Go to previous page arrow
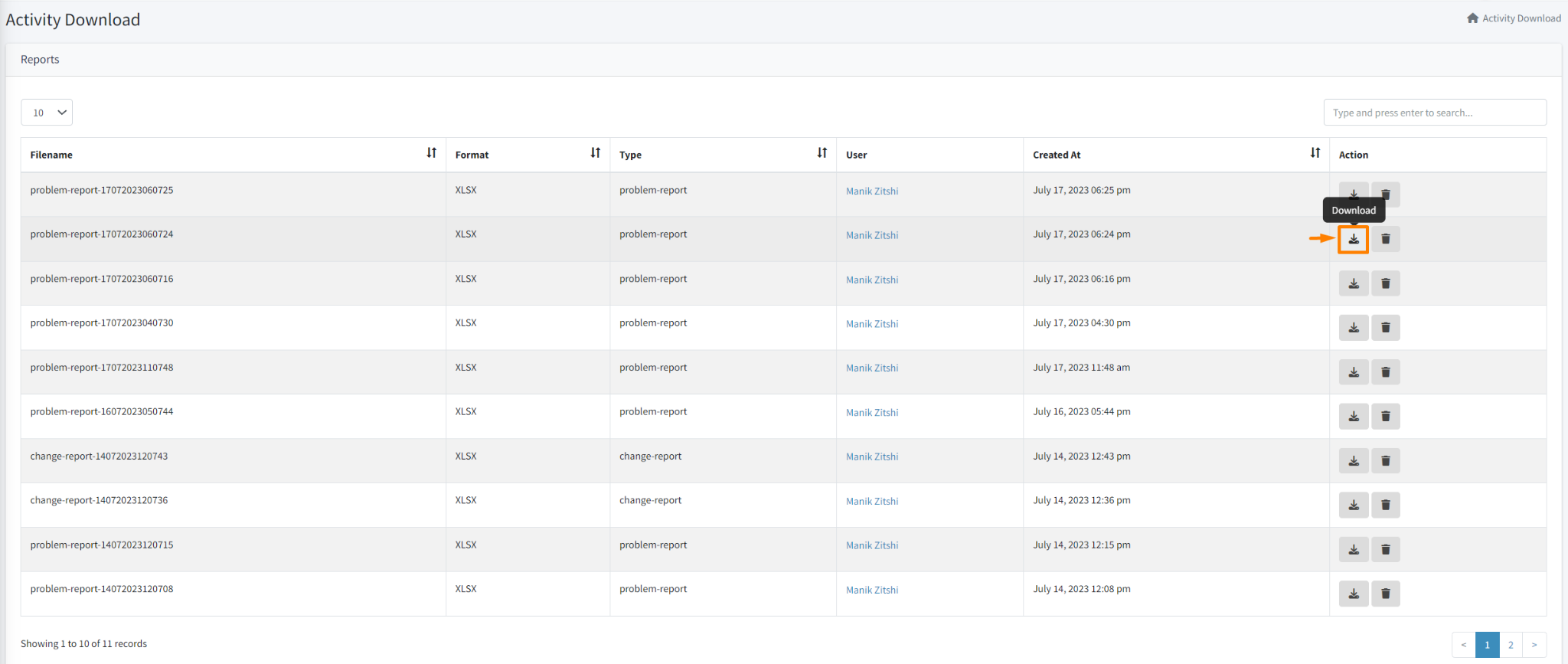The image size is (1568, 664). pos(1464,645)
